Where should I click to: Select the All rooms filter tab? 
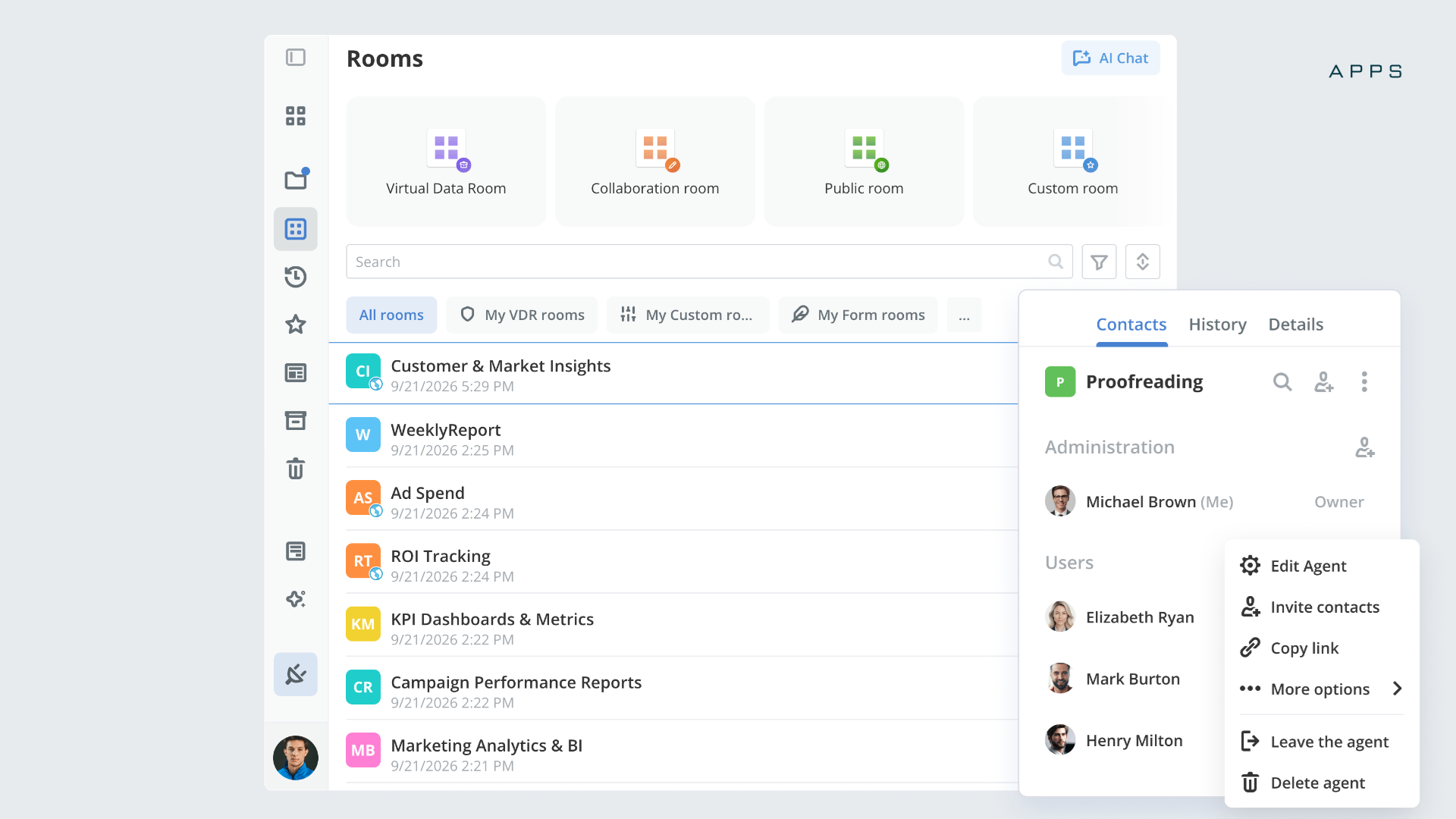pyautogui.click(x=391, y=315)
